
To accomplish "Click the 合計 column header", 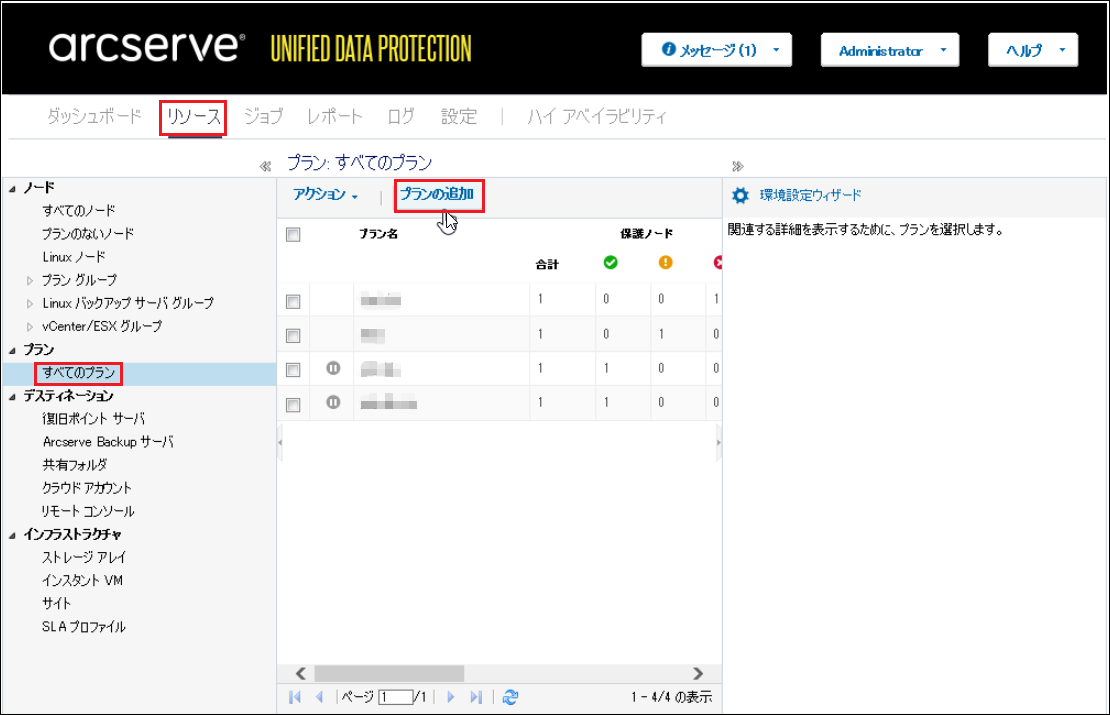I will point(547,265).
